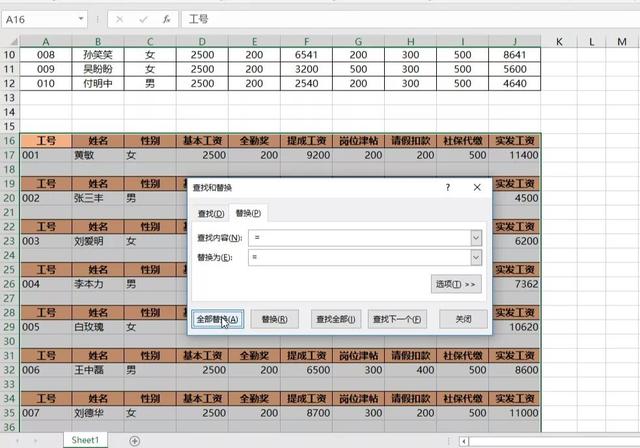
Task: Click the formula bar cancel X icon
Action: pyautogui.click(x=120, y=19)
